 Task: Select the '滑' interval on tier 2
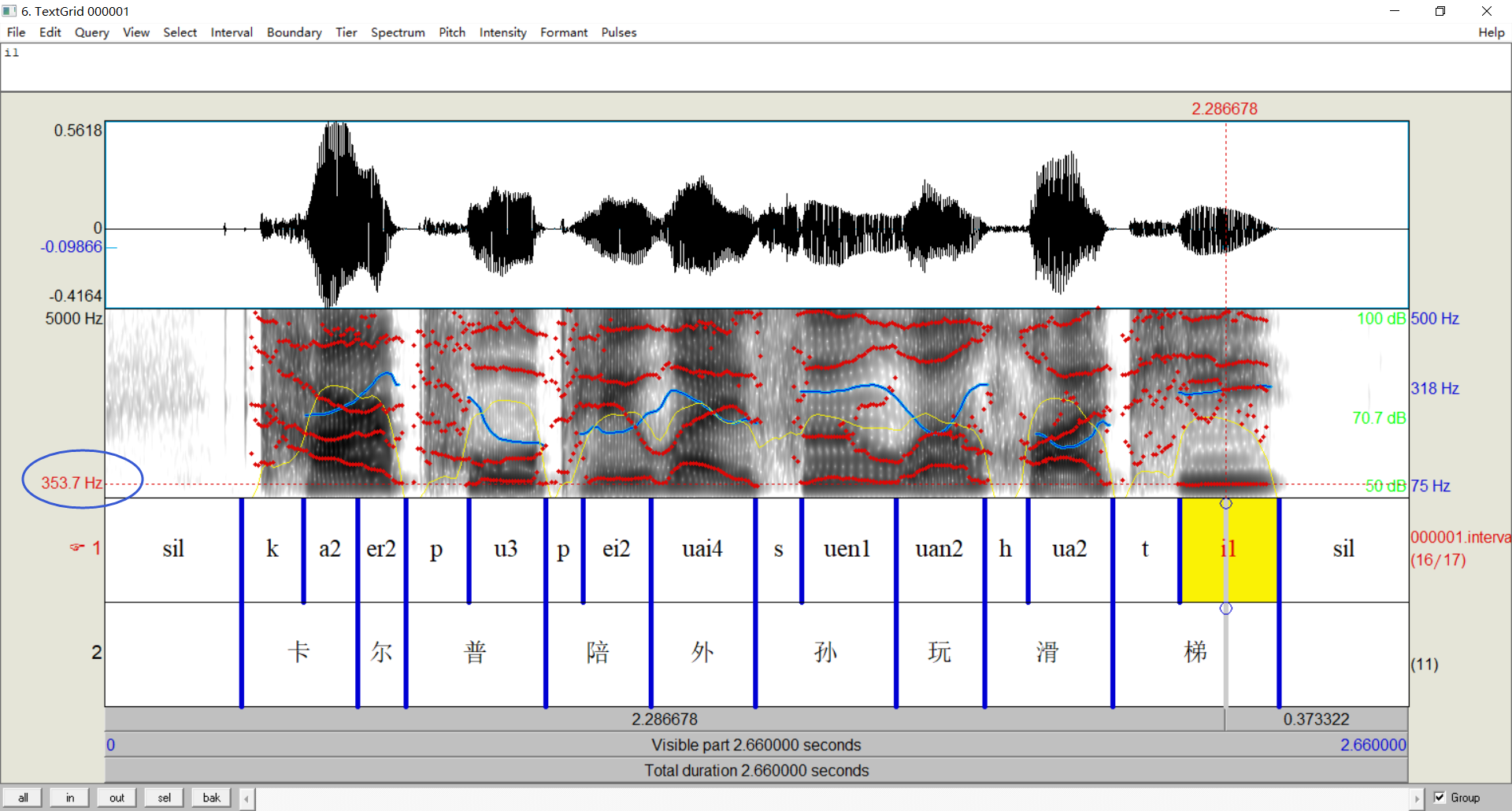click(1047, 653)
